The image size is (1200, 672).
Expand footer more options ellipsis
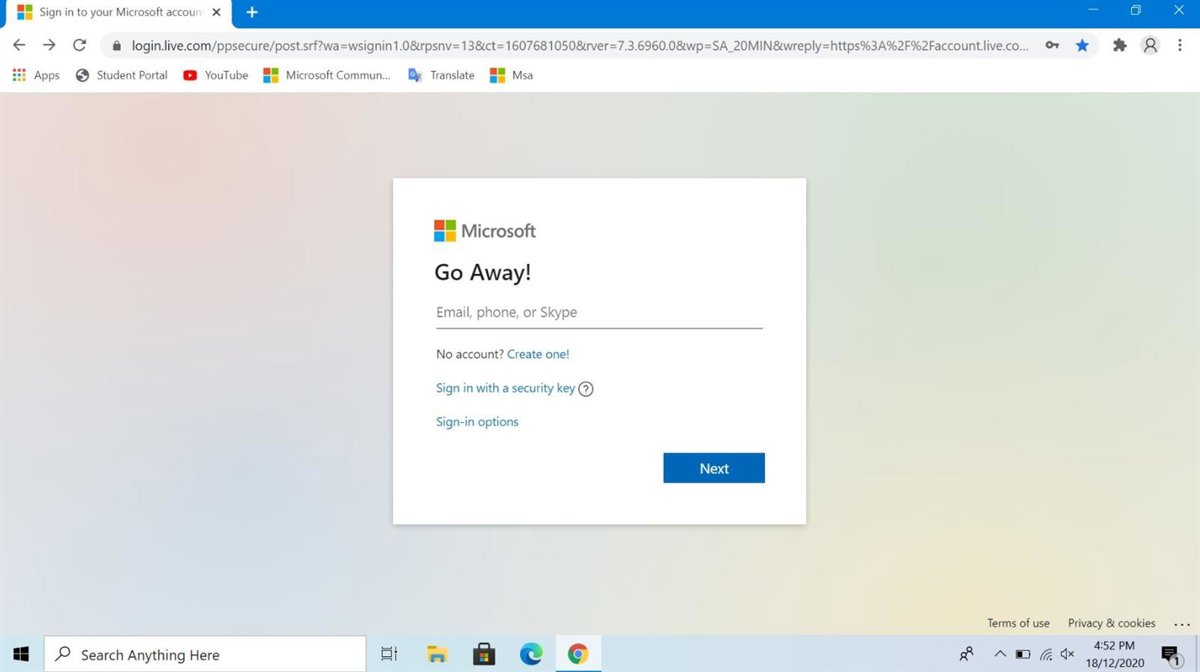point(1182,623)
